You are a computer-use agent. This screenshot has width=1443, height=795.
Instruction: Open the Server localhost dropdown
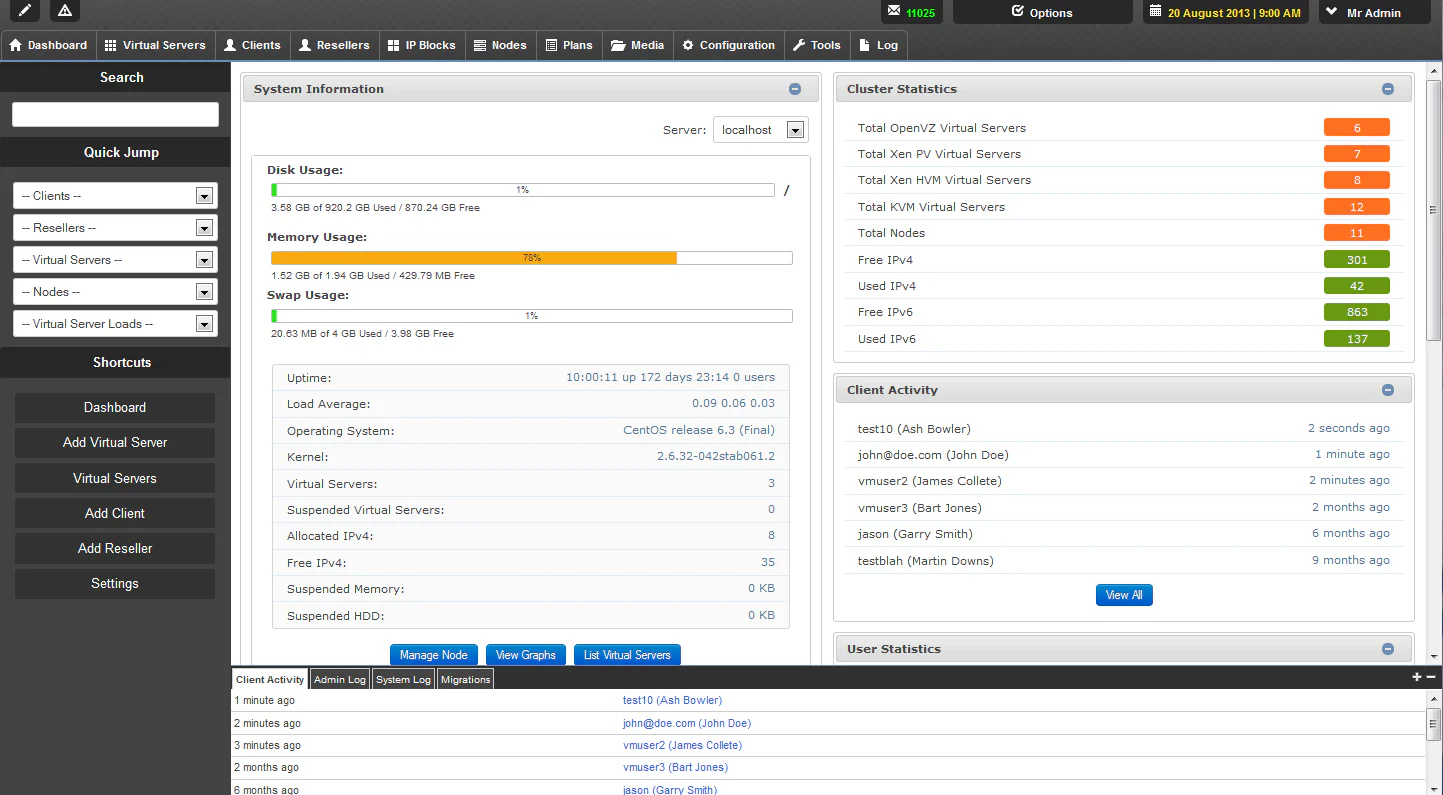click(760, 129)
